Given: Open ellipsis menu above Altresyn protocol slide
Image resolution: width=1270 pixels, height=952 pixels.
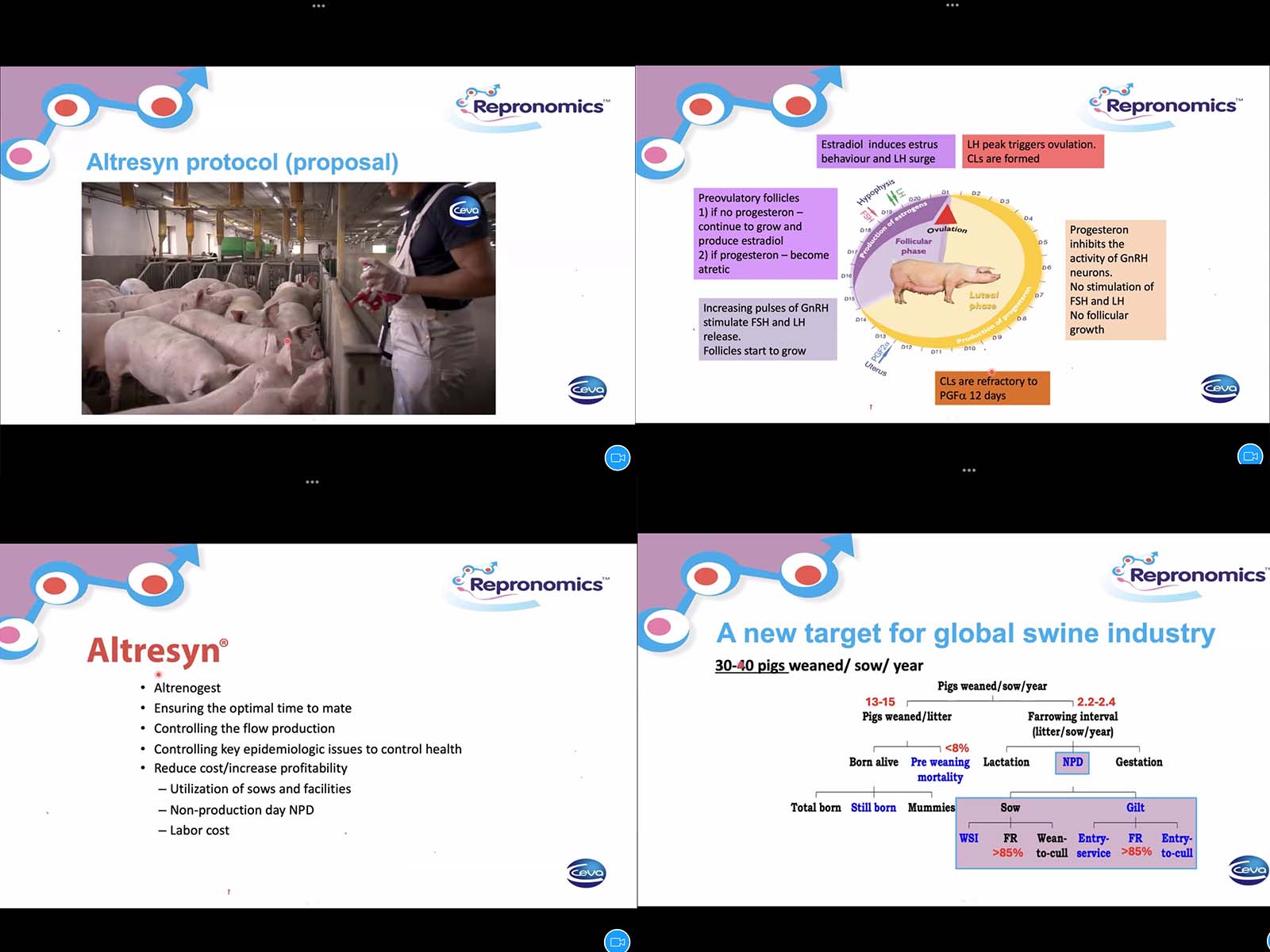Looking at the screenshot, I should point(318,6).
